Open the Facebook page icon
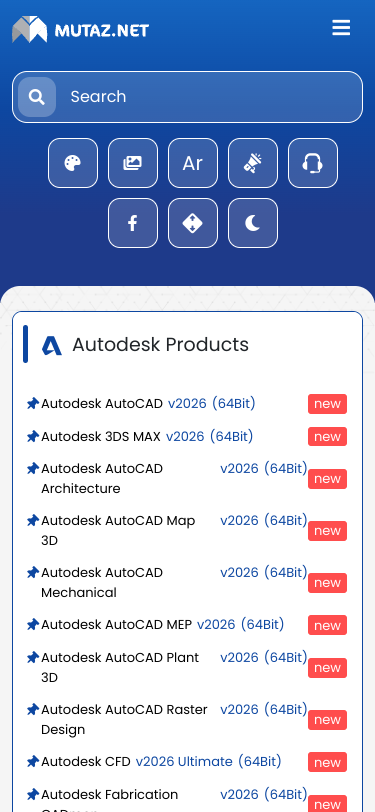 tap(133, 223)
